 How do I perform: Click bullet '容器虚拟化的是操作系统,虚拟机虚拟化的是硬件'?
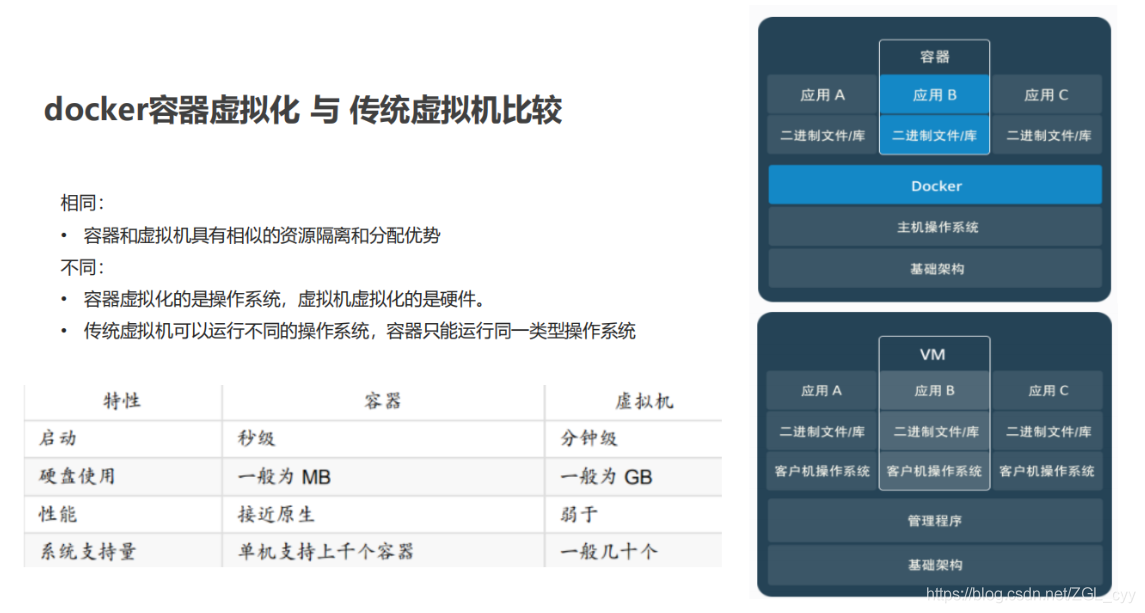pyautogui.click(x=285, y=299)
